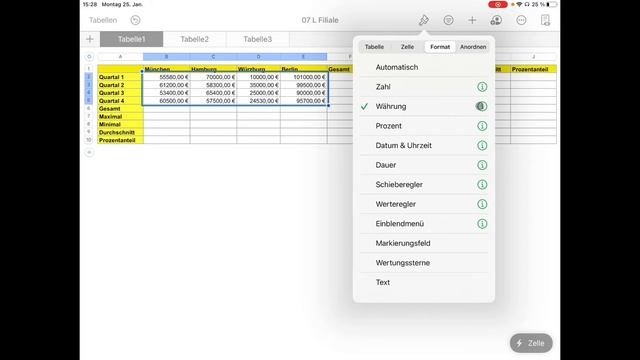The image size is (640, 360).
Task: Tap the plus Insert icon in toolbar
Action: point(472,20)
